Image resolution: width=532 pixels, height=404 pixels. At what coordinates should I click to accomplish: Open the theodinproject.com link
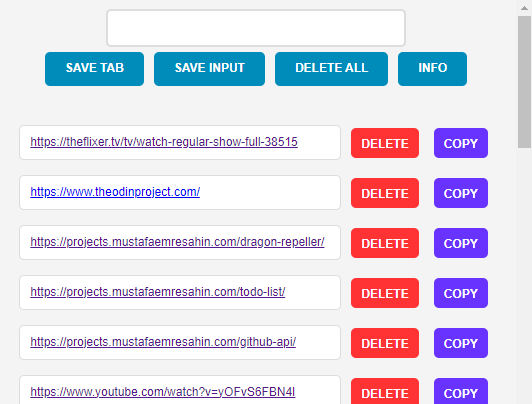(x=115, y=192)
